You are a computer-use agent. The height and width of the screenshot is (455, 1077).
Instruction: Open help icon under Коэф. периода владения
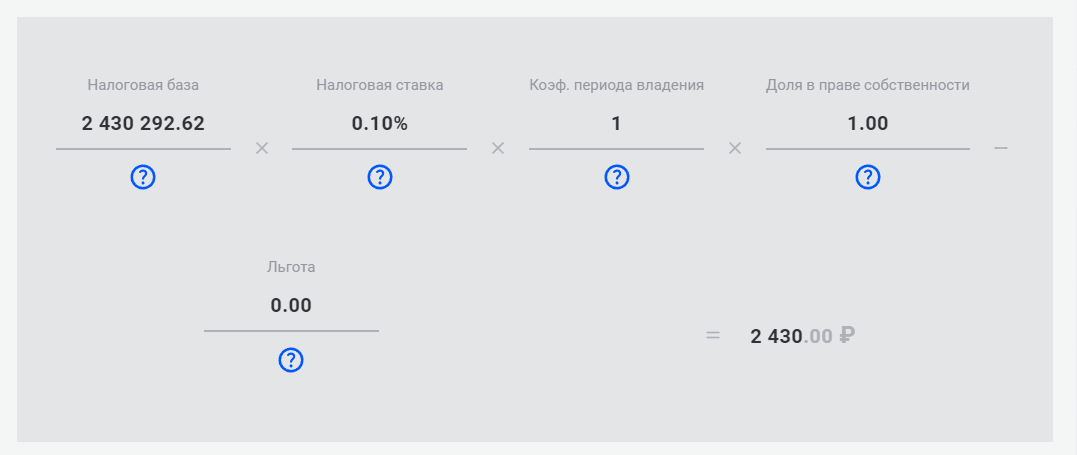[617, 177]
